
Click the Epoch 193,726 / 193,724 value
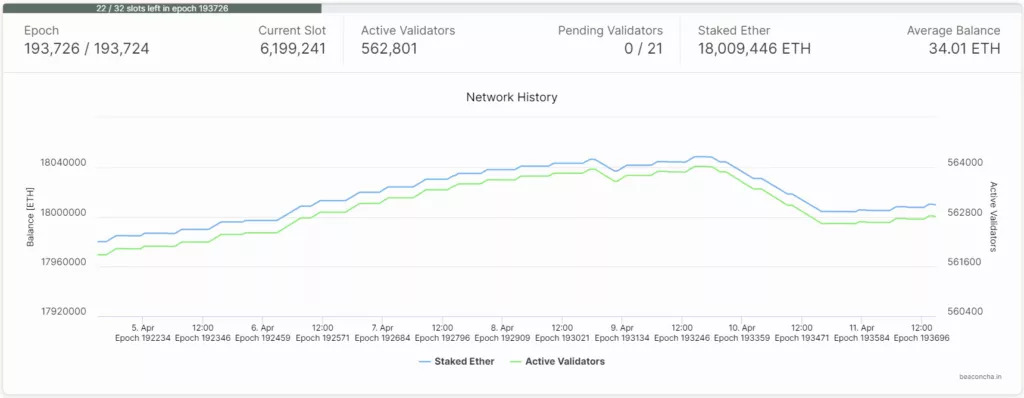pyautogui.click(x=87, y=48)
